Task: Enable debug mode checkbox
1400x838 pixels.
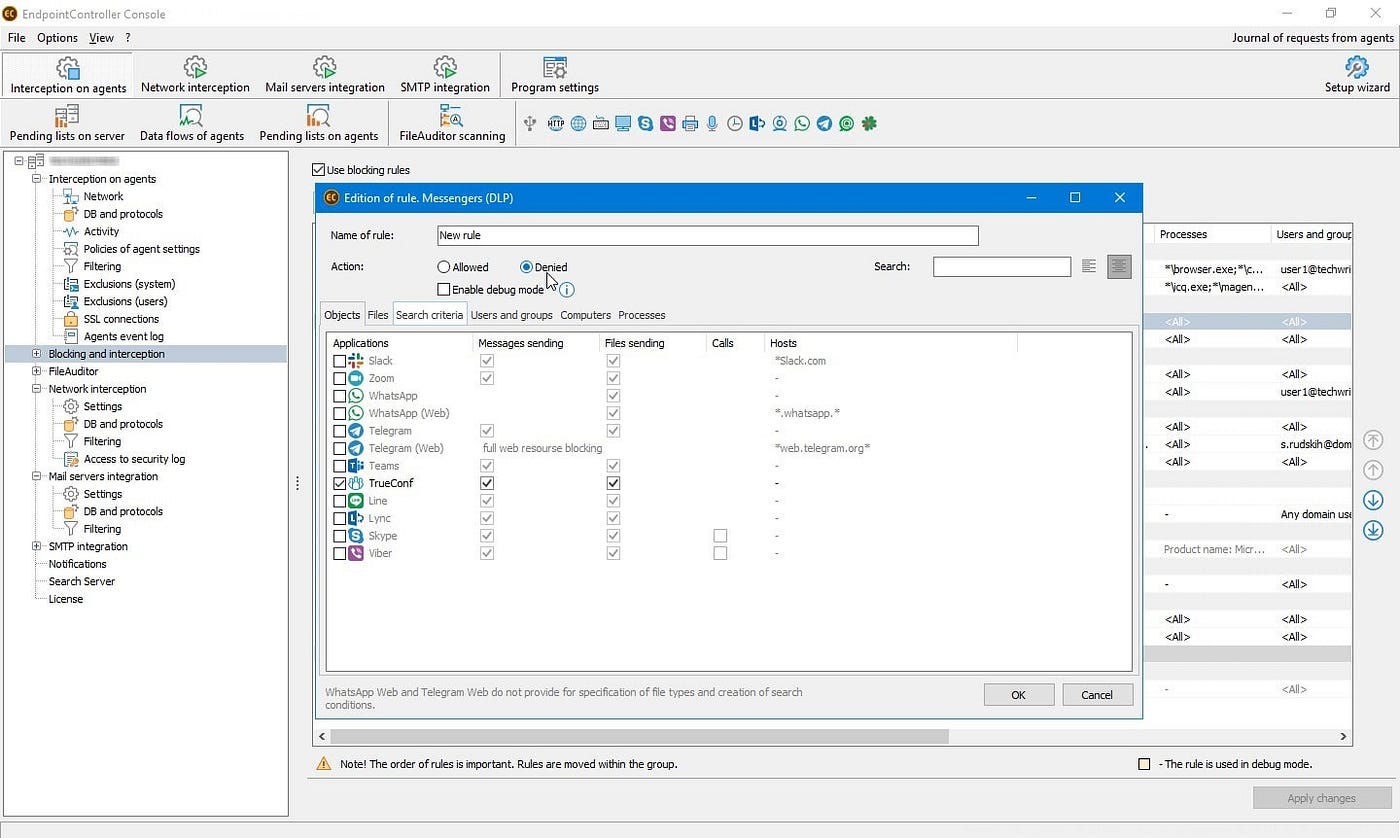Action: click(x=444, y=290)
